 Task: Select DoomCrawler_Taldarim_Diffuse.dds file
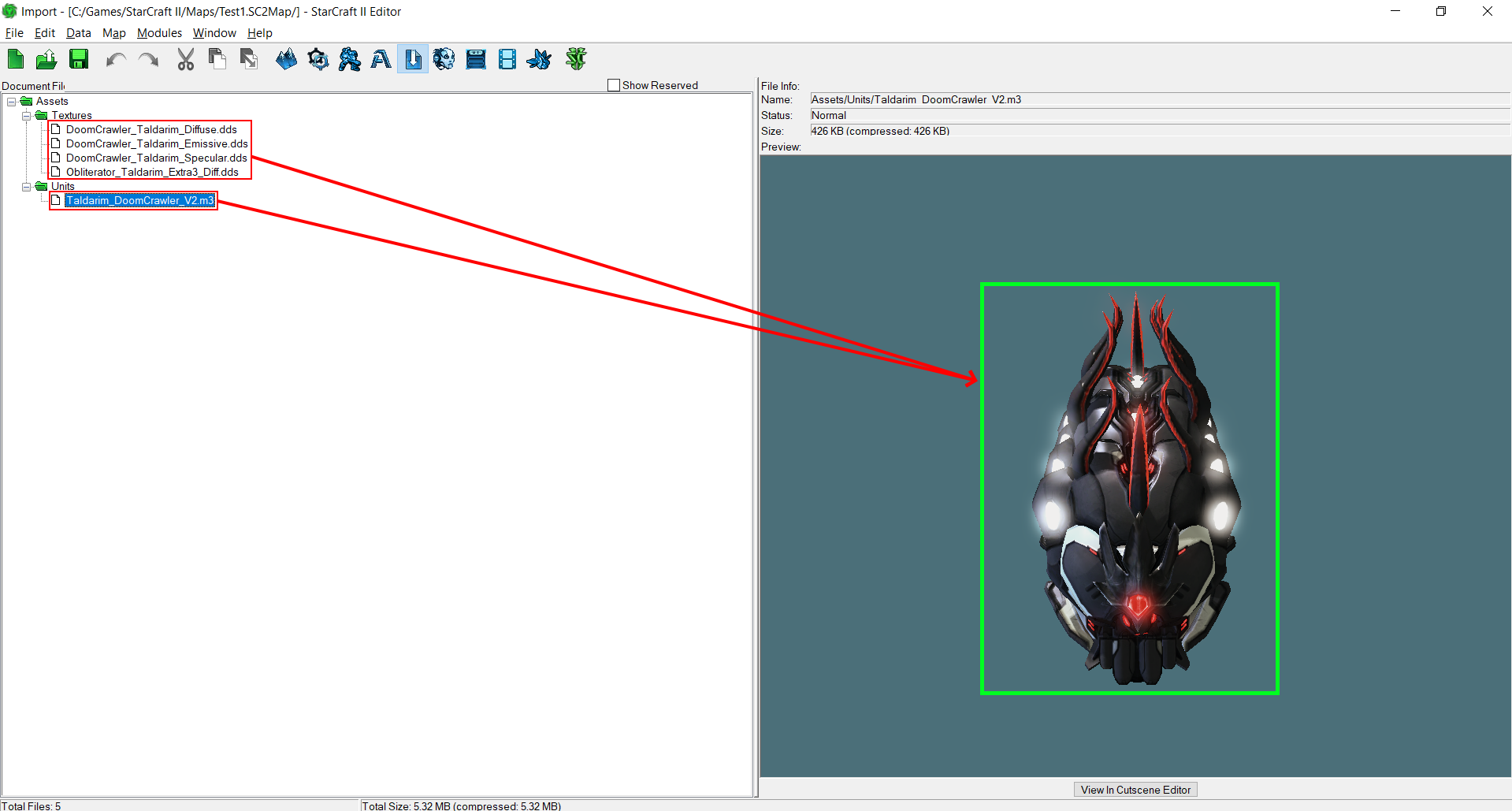tap(151, 130)
